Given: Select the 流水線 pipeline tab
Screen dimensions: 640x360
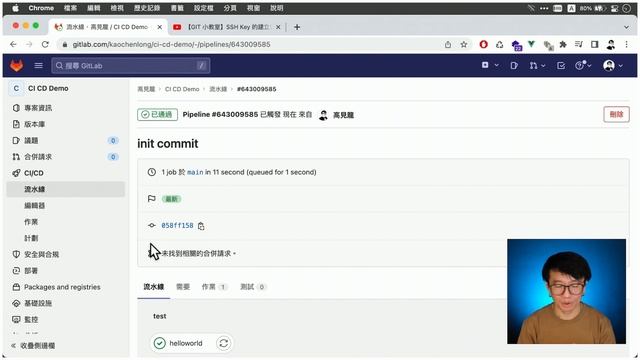Looking at the screenshot, I should click(153, 287).
